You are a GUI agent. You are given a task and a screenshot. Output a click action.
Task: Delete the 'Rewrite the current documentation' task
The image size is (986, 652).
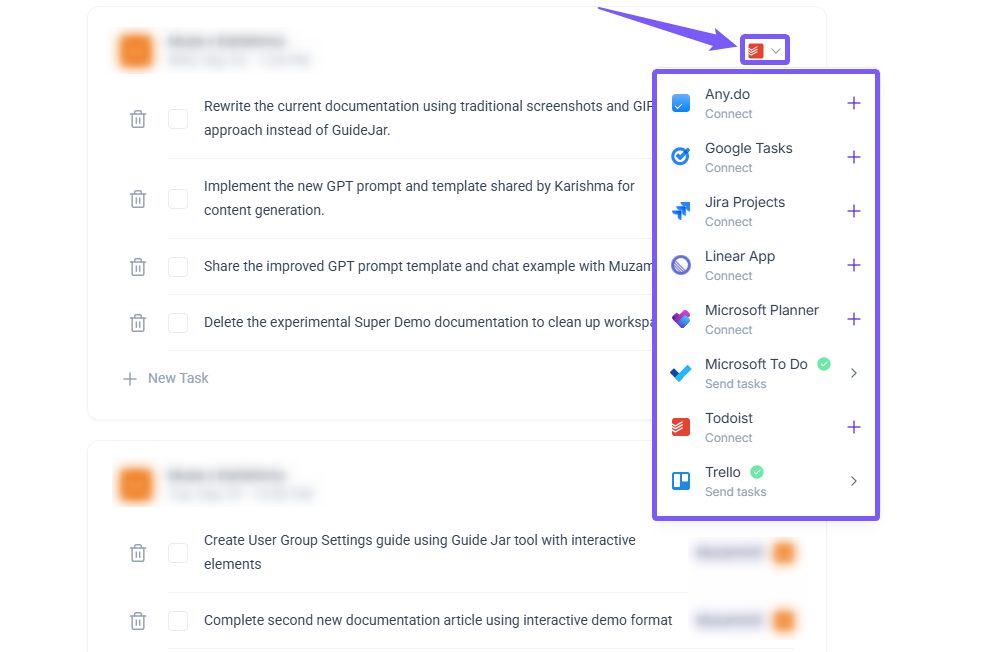click(138, 119)
